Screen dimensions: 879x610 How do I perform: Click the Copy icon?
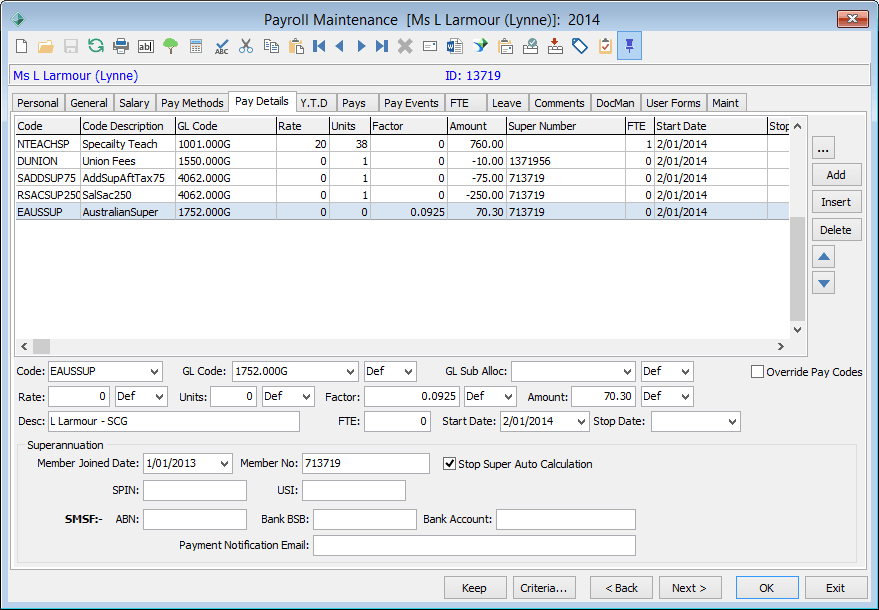point(271,46)
